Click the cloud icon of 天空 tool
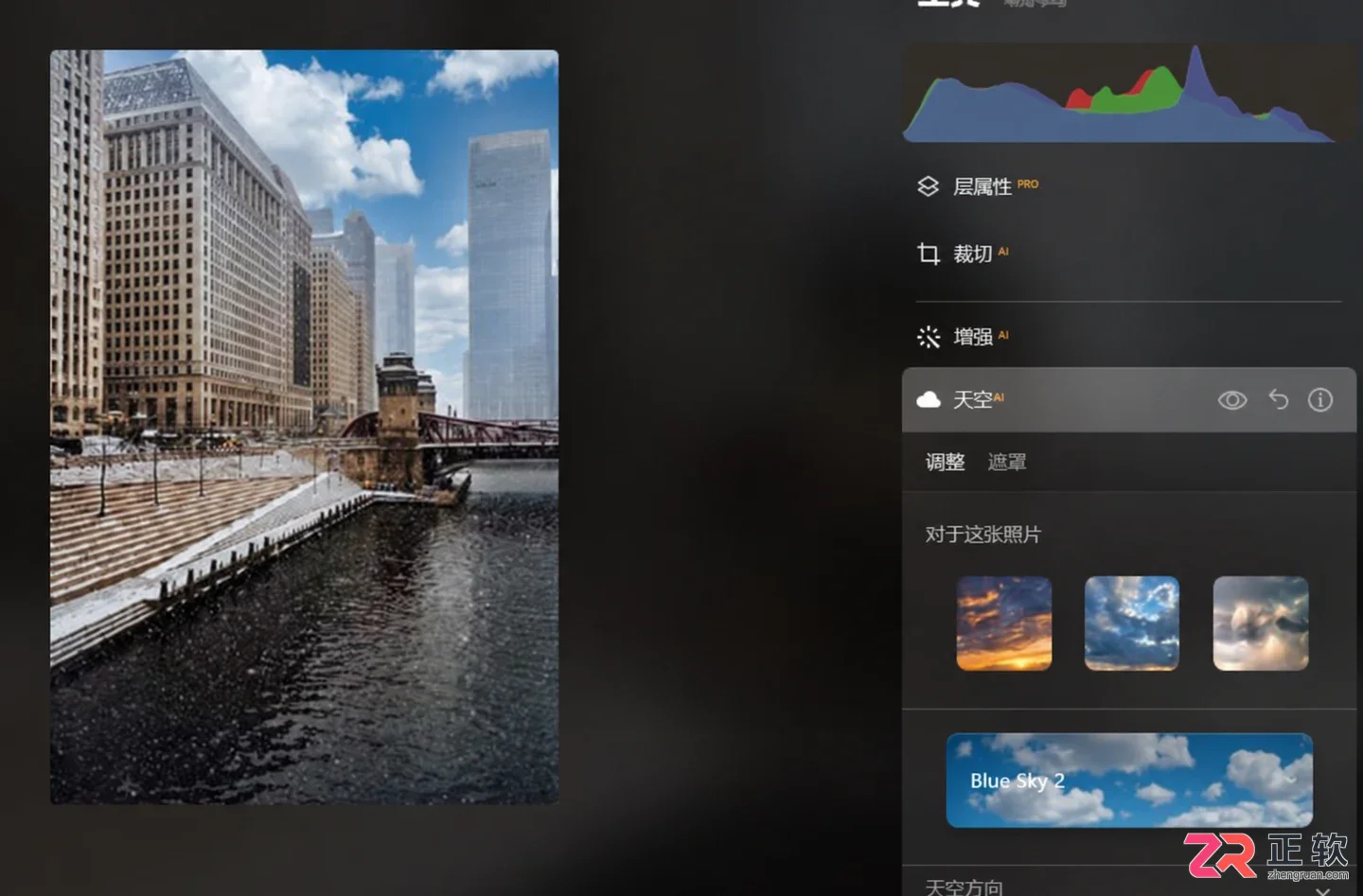The height and width of the screenshot is (896, 1363). (x=929, y=399)
